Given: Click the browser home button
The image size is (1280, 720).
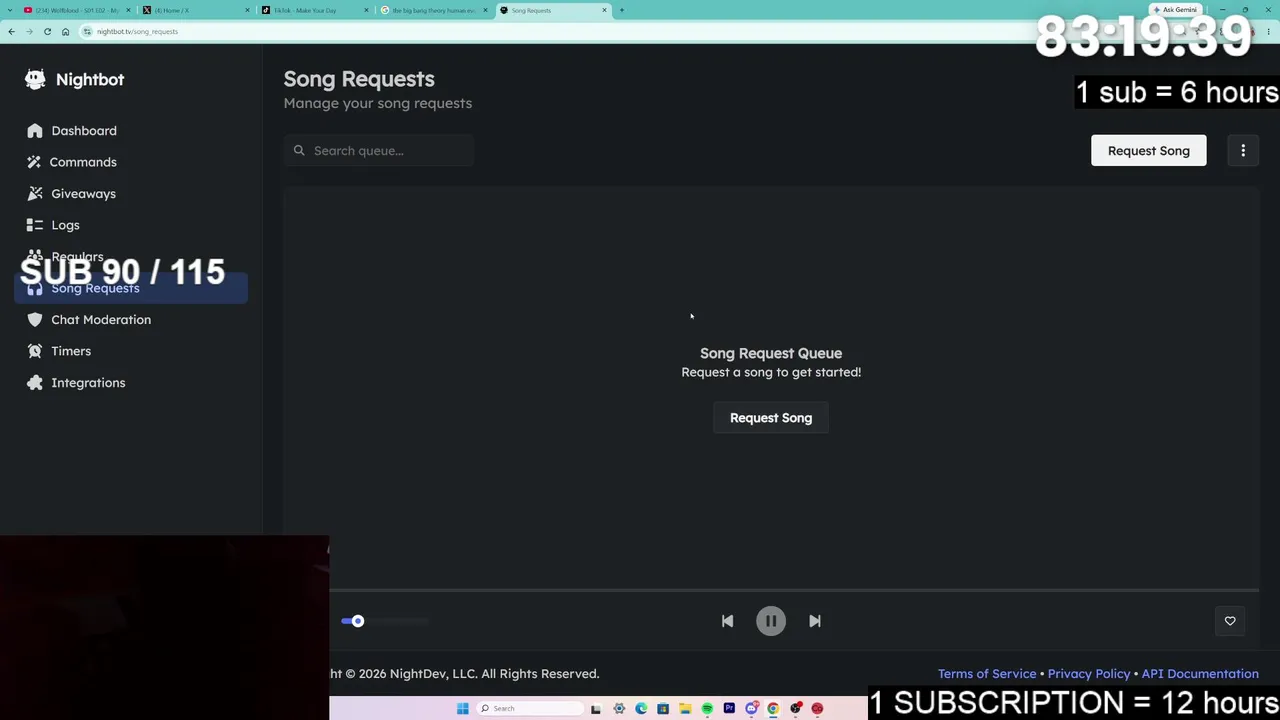Looking at the screenshot, I should (65, 32).
